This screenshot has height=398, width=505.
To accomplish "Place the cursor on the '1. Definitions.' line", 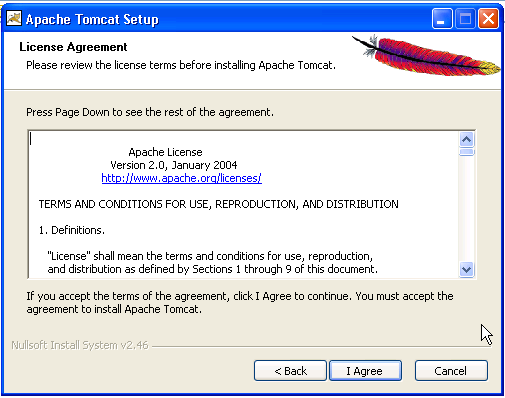I will click(72, 230).
